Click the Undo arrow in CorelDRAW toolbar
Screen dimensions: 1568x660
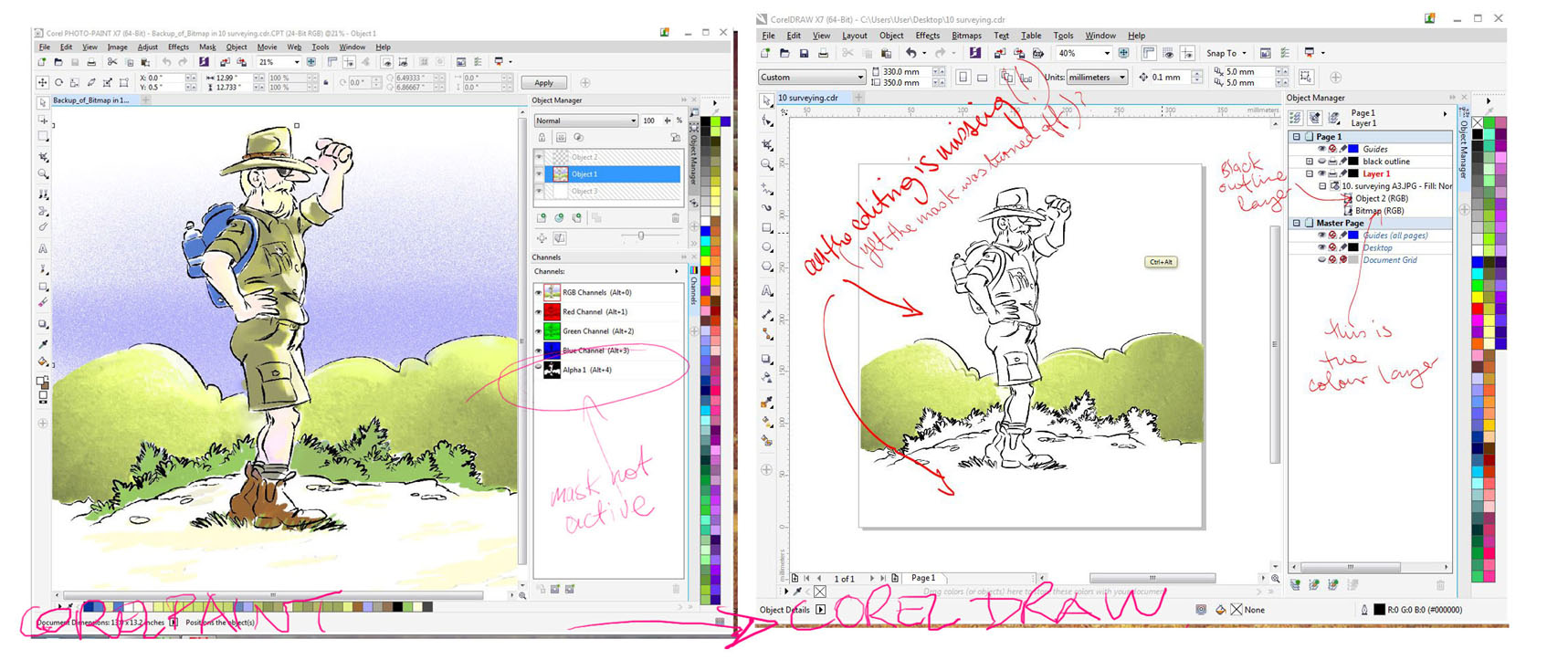coord(910,53)
